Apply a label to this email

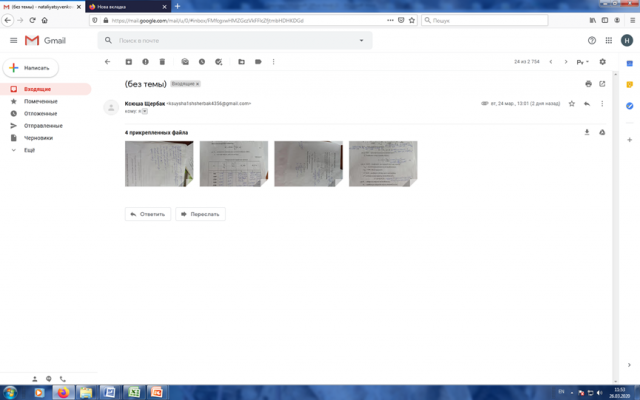(x=258, y=62)
